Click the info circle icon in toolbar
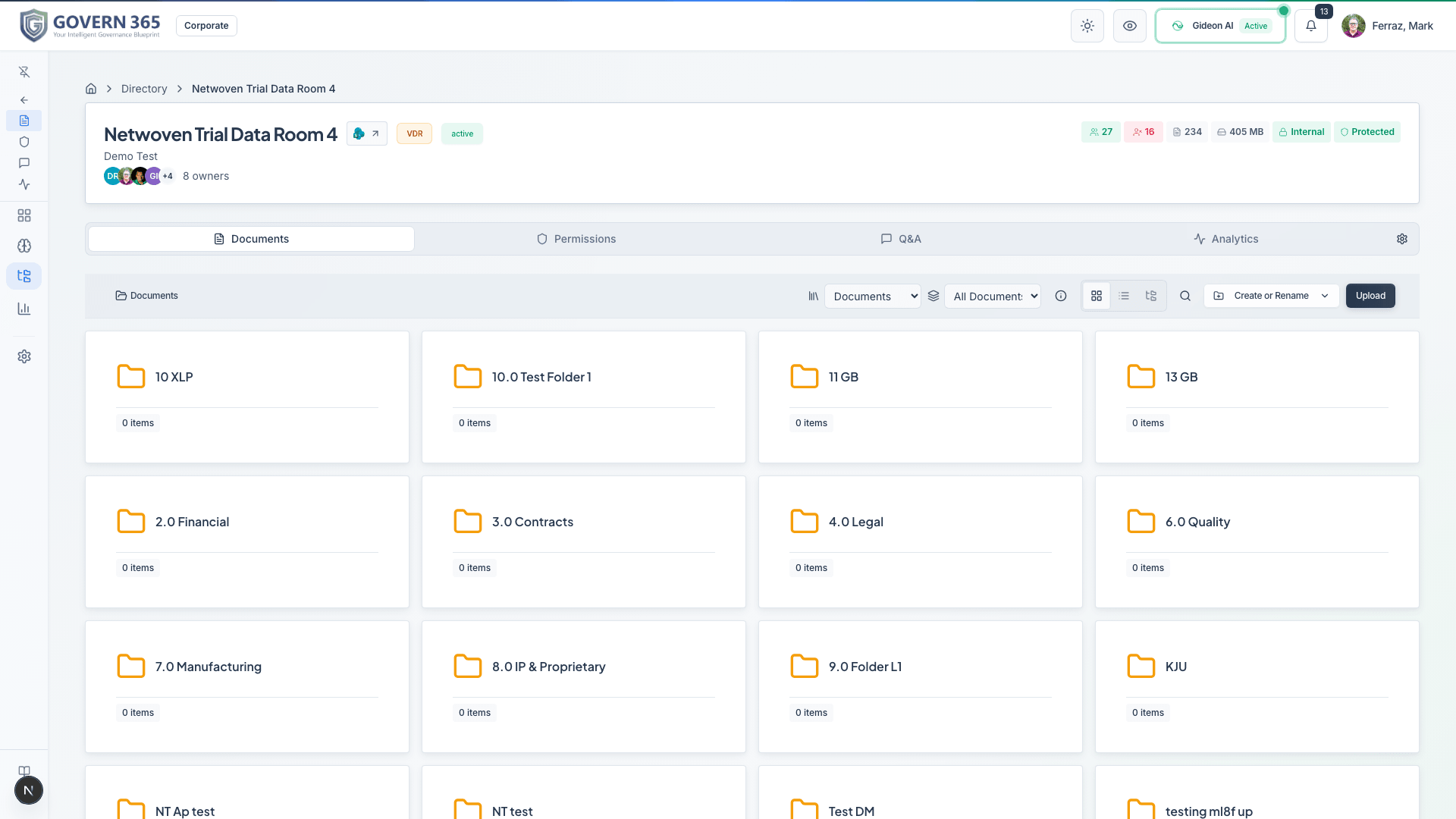The image size is (1456, 819). [1061, 296]
